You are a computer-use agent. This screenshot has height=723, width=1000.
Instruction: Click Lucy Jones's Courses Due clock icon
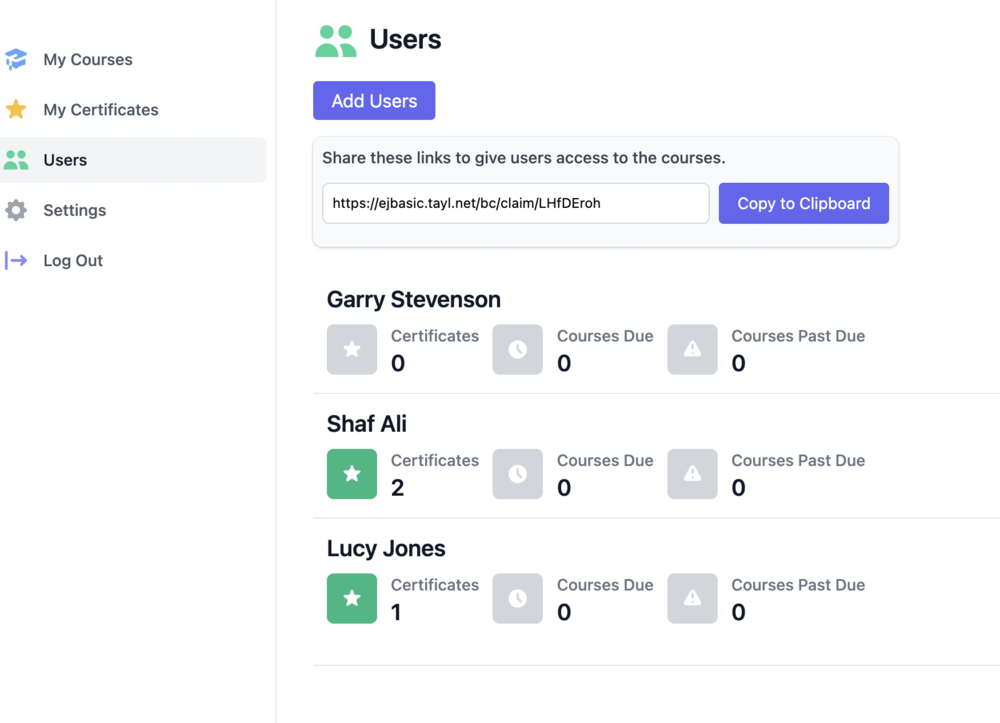[517, 598]
